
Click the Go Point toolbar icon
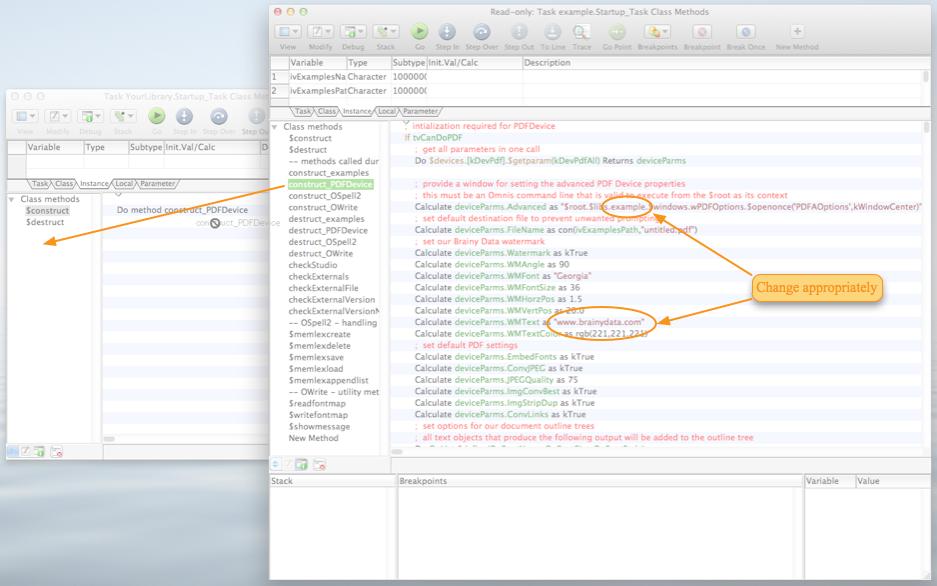[x=617, y=32]
